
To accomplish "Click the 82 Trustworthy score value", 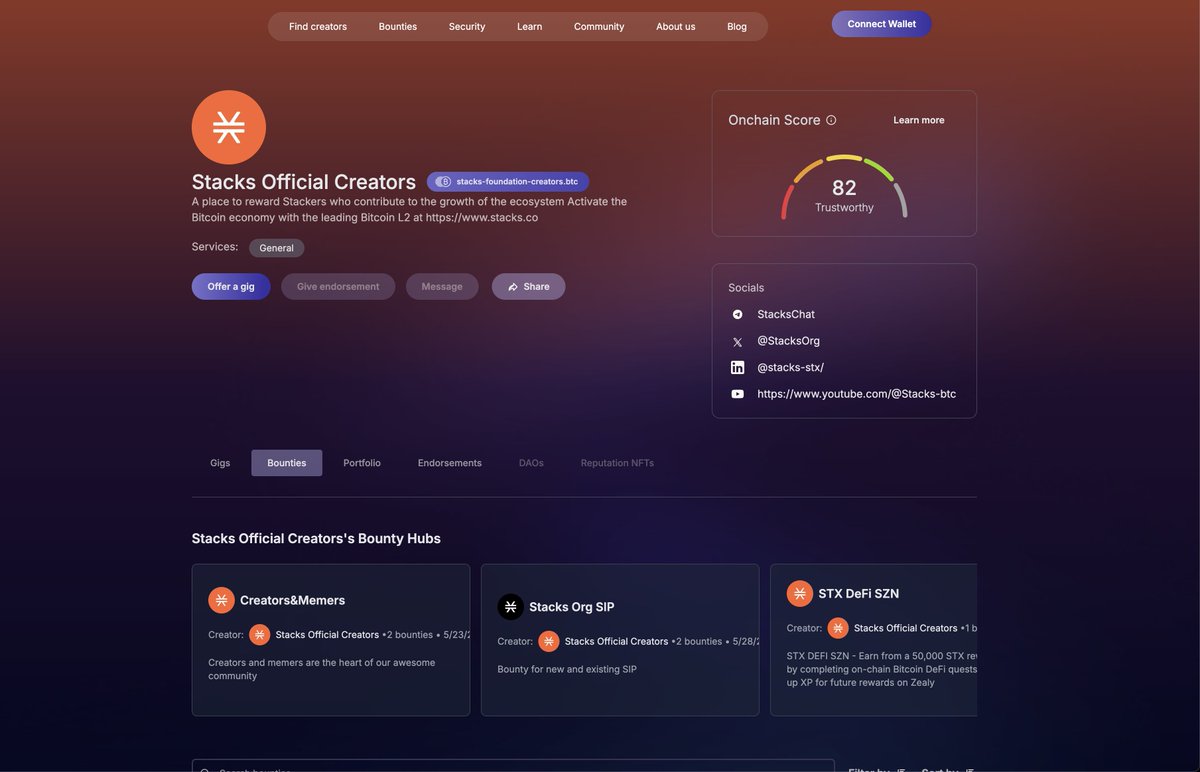I will click(844, 195).
